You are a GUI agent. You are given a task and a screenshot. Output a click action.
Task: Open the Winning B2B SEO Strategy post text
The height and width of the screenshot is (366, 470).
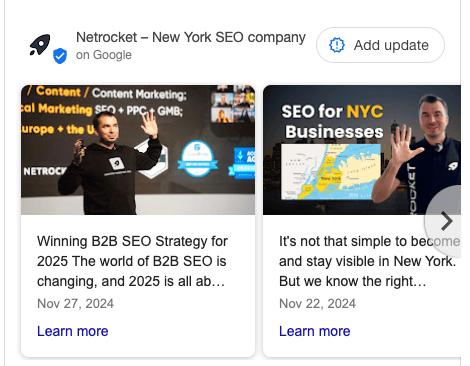tap(132, 261)
